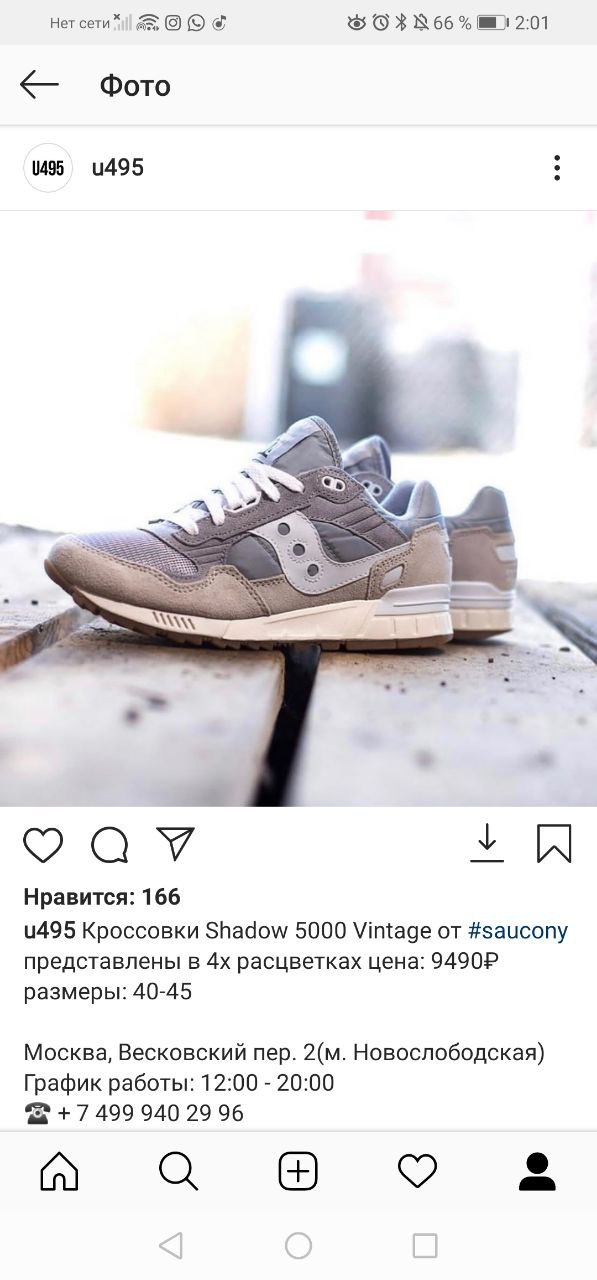Create new post with plus icon
This screenshot has height=1280, width=597.
tap(298, 1171)
